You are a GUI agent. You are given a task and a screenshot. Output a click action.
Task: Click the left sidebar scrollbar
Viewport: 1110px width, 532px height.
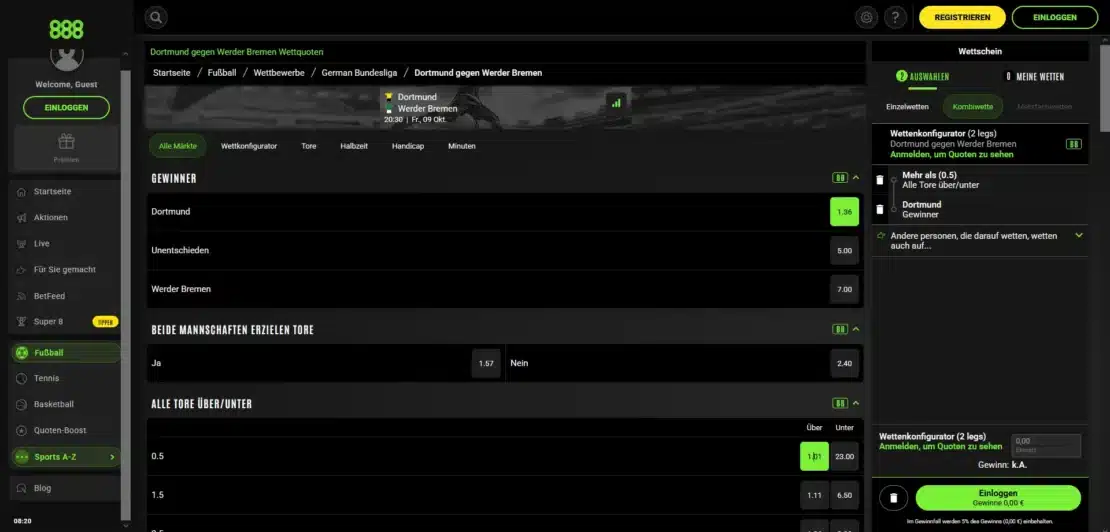pos(126,293)
